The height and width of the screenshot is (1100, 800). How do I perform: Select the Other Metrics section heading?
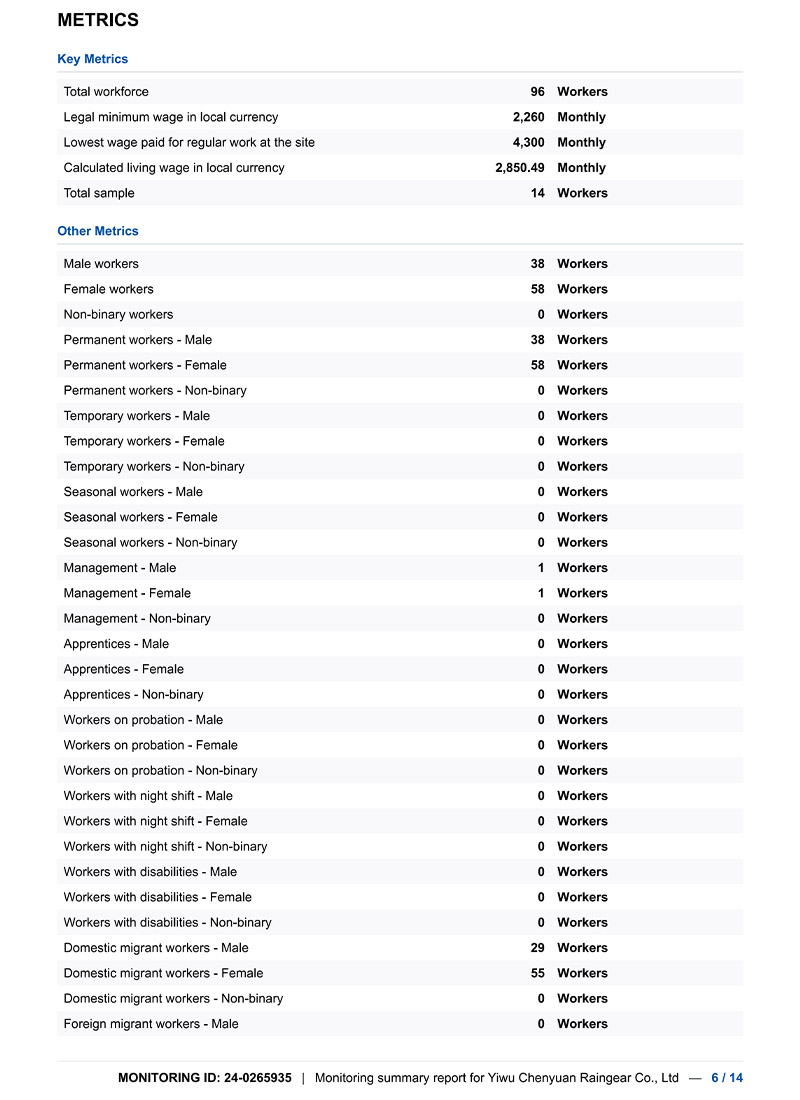98,231
